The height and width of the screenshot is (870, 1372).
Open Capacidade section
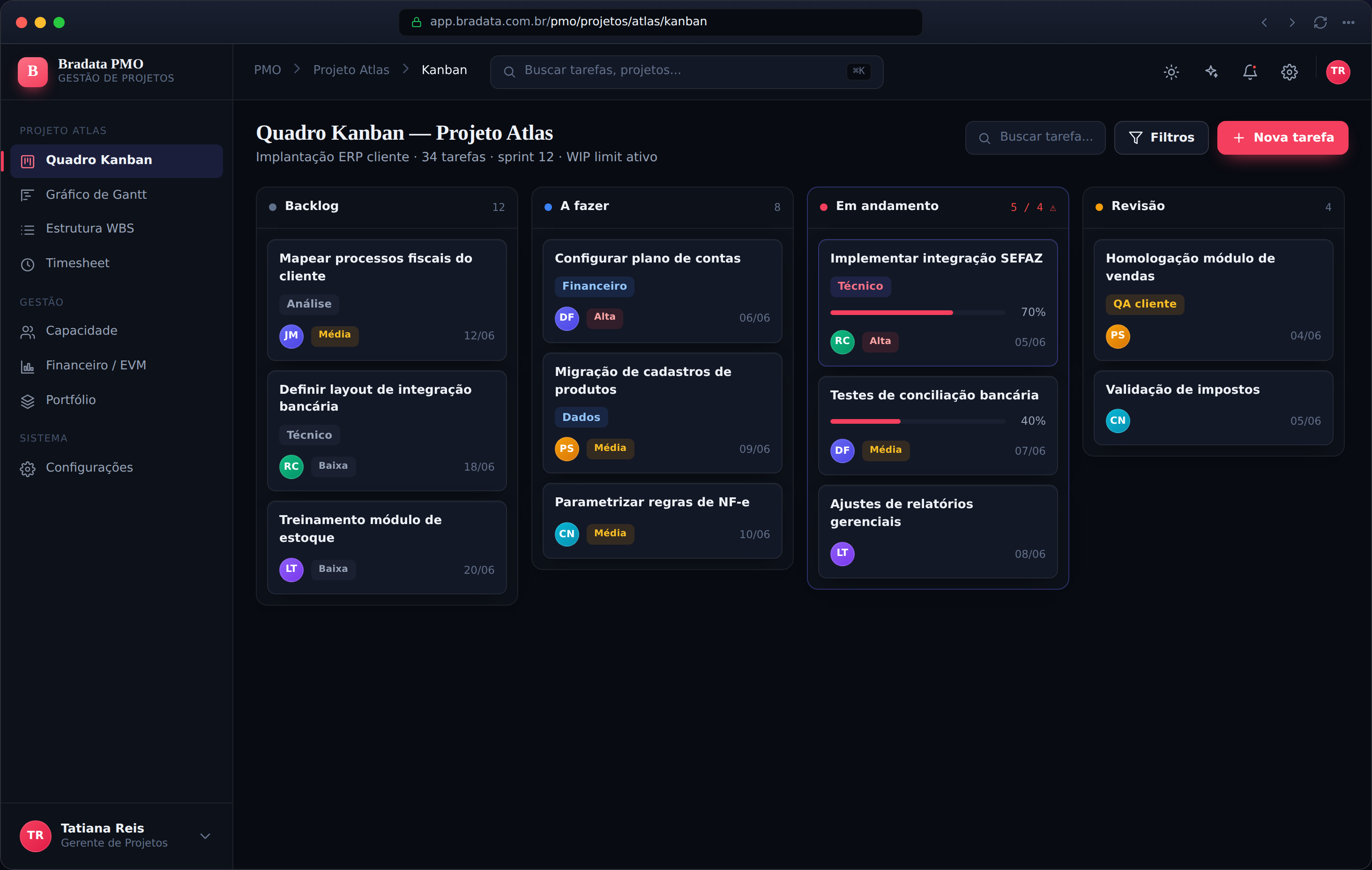click(x=116, y=331)
